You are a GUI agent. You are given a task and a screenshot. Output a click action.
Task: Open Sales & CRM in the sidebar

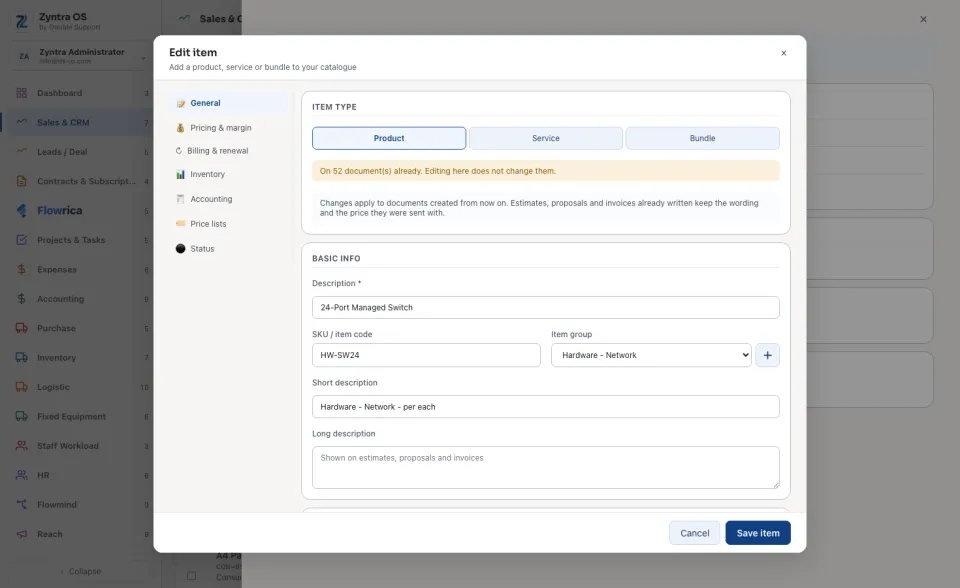click(77, 122)
